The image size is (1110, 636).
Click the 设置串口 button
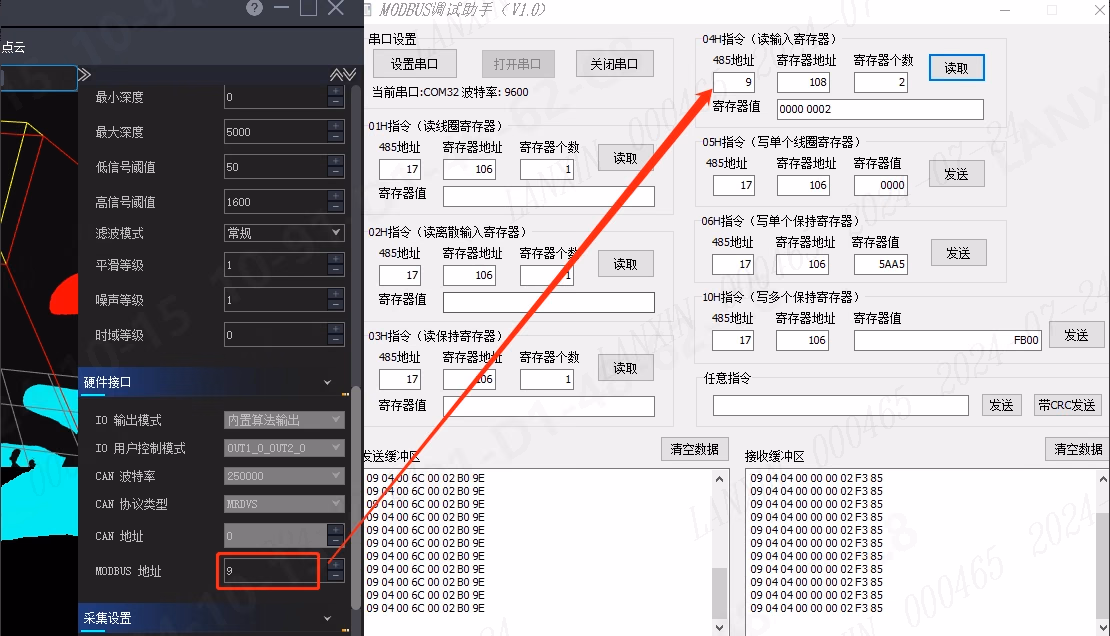click(x=414, y=64)
